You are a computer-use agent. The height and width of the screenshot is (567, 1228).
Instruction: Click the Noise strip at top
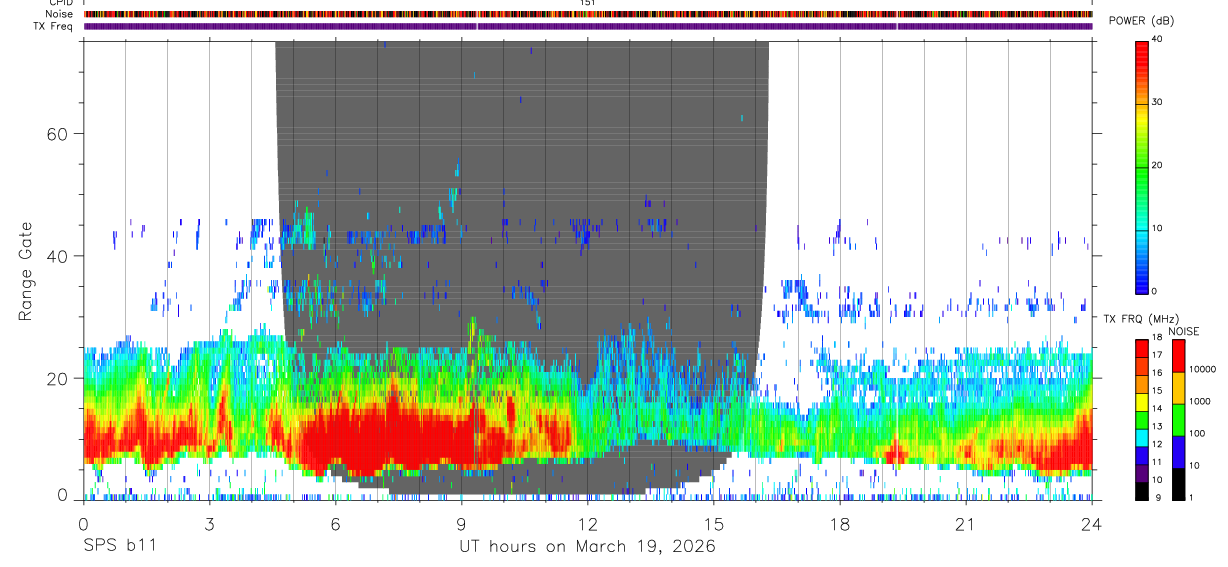[588, 15]
